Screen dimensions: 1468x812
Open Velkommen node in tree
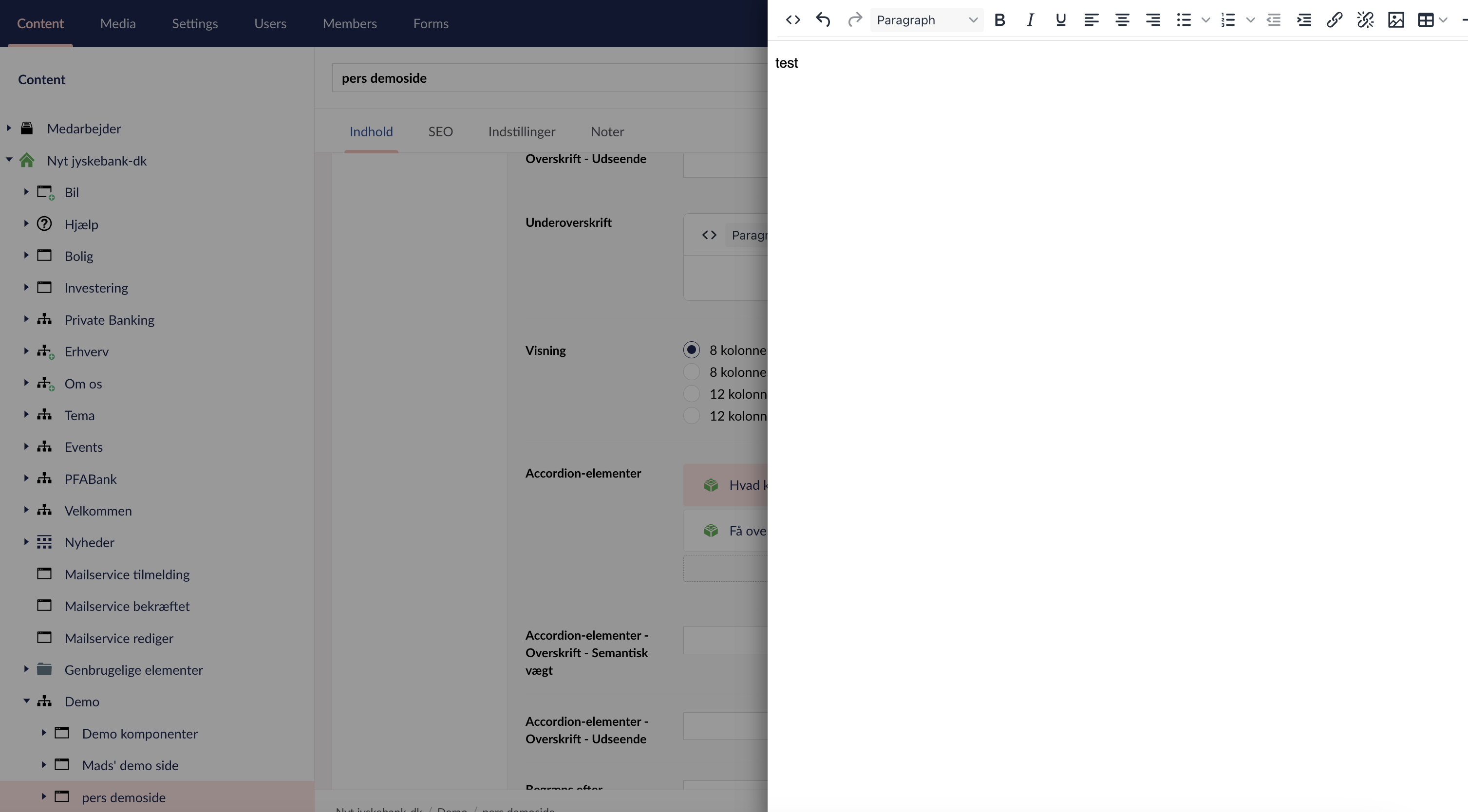click(x=98, y=510)
